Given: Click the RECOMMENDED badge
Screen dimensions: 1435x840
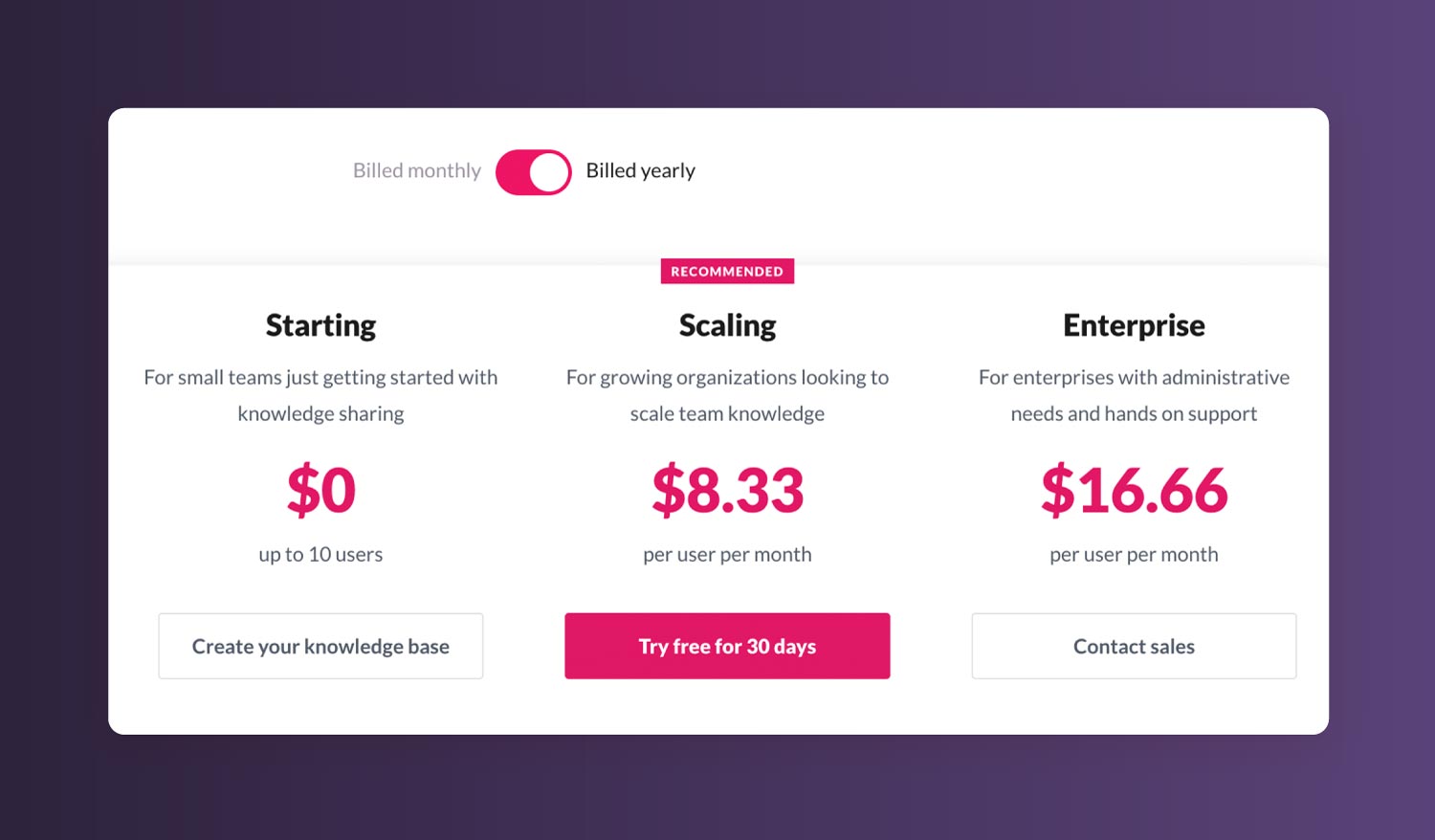Looking at the screenshot, I should click(x=727, y=271).
